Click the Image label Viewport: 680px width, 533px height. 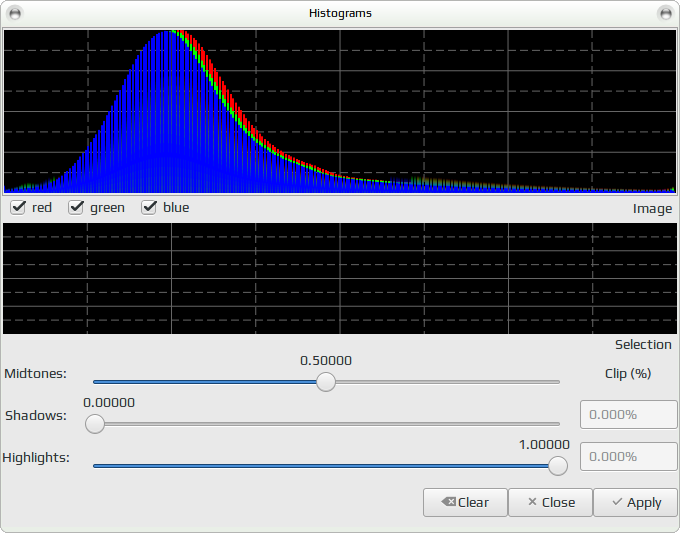click(x=652, y=209)
